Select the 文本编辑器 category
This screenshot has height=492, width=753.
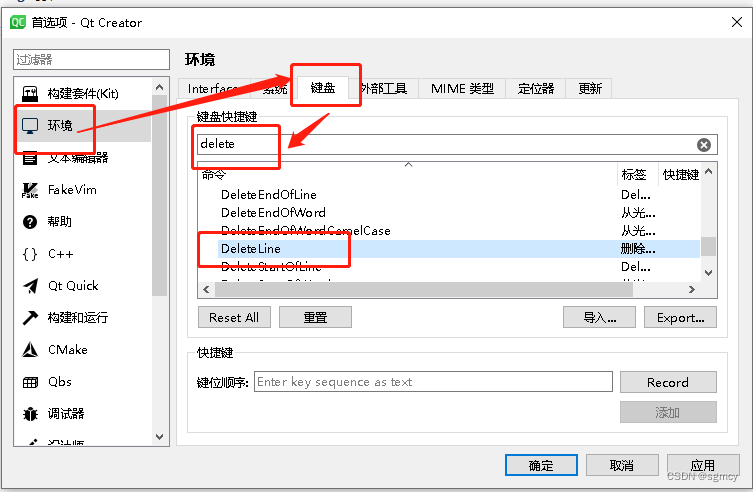83,158
